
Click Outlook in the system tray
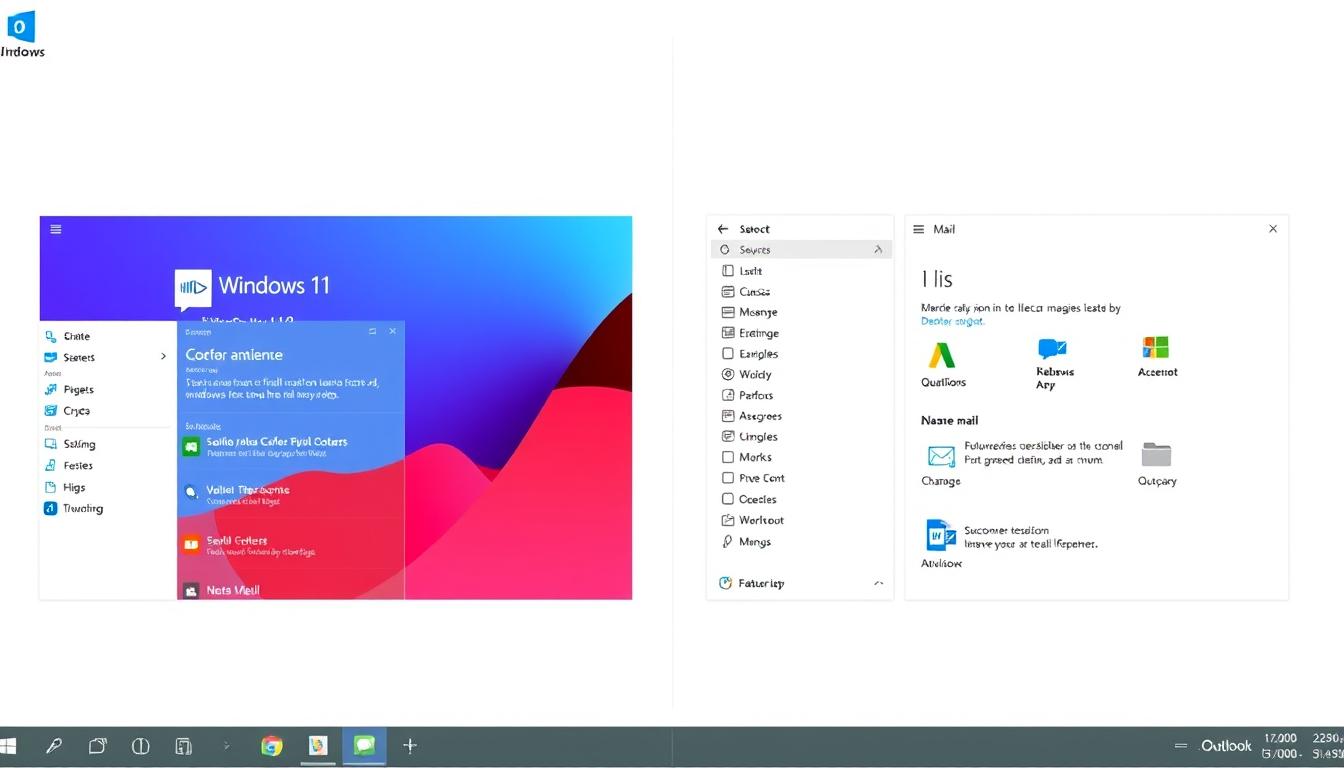click(1226, 746)
